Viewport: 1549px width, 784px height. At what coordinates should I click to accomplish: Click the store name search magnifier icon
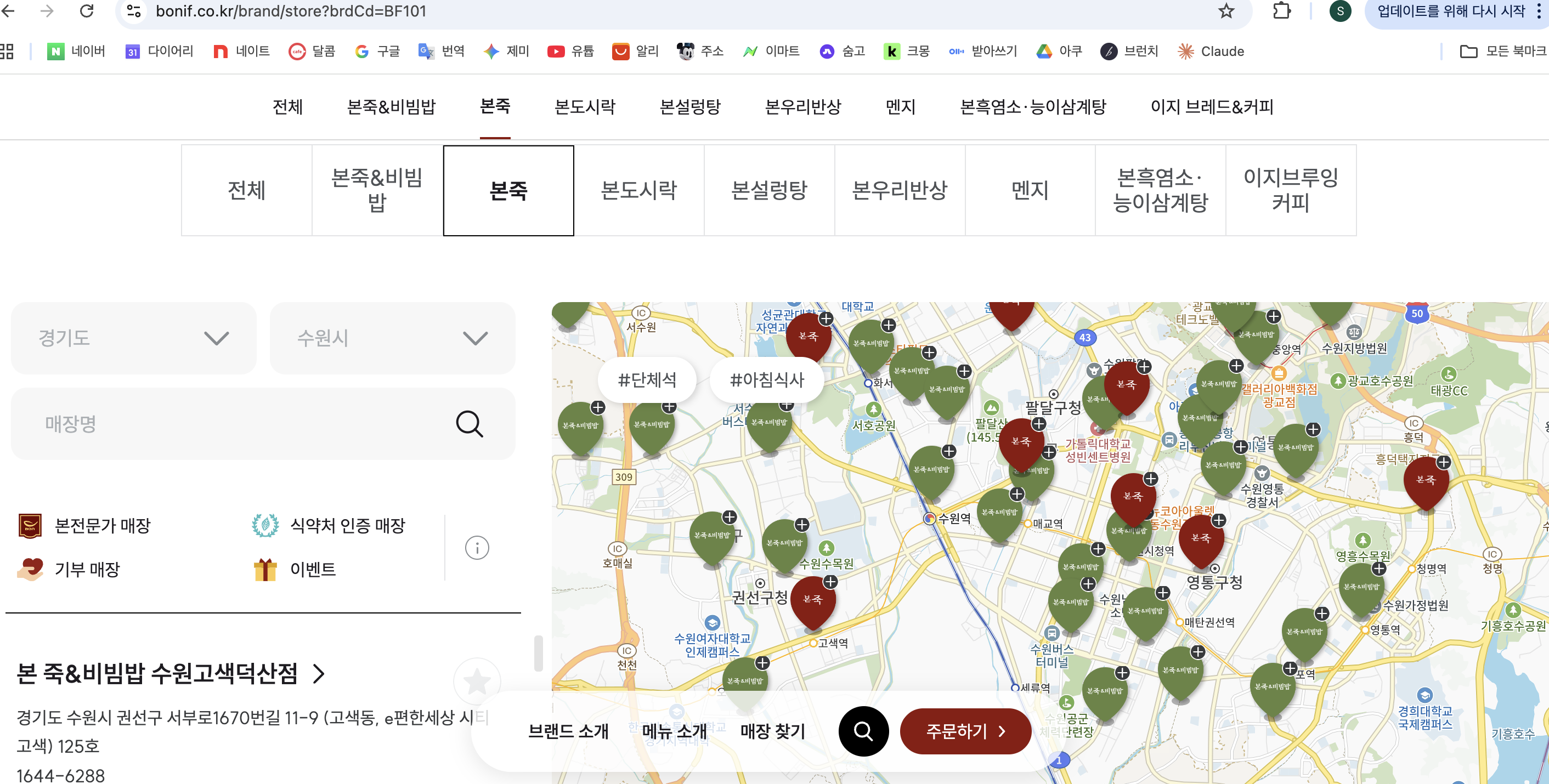click(x=469, y=424)
